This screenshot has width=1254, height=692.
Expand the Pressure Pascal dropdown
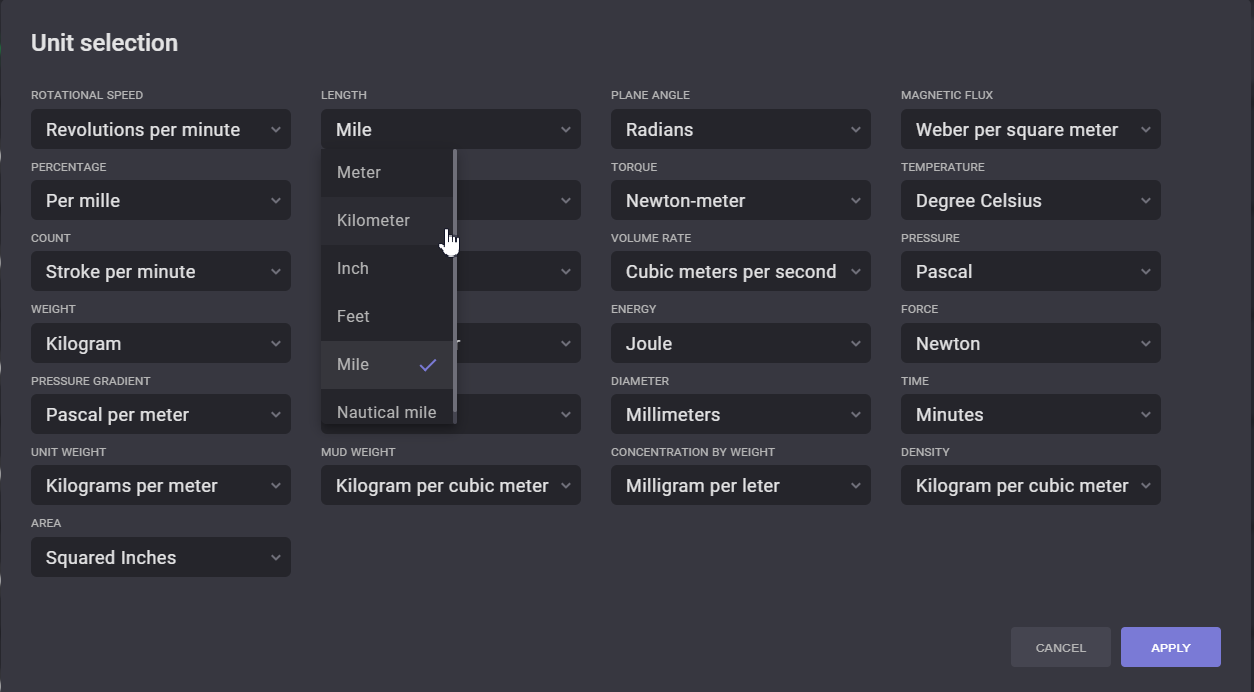pyautogui.click(x=1030, y=272)
